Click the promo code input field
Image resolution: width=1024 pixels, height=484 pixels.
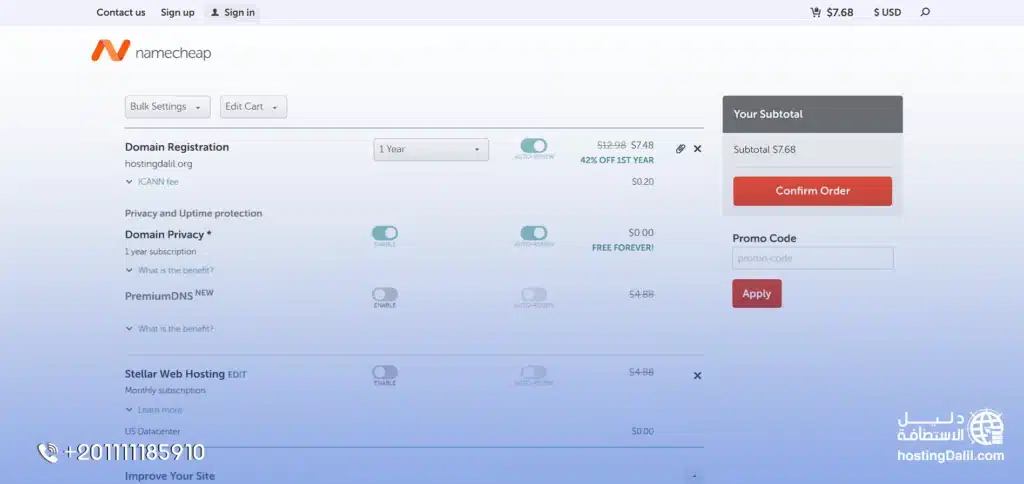(x=812, y=259)
